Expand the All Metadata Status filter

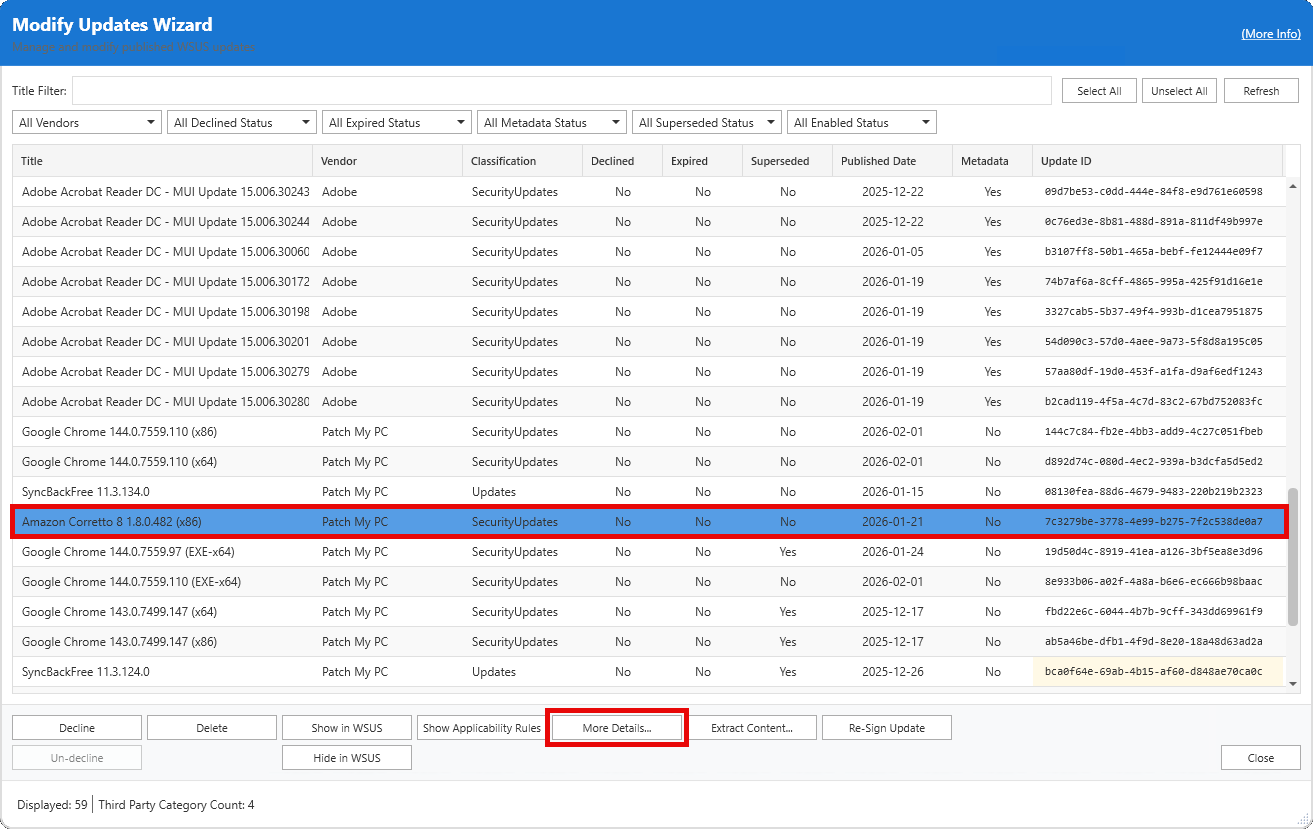551,123
